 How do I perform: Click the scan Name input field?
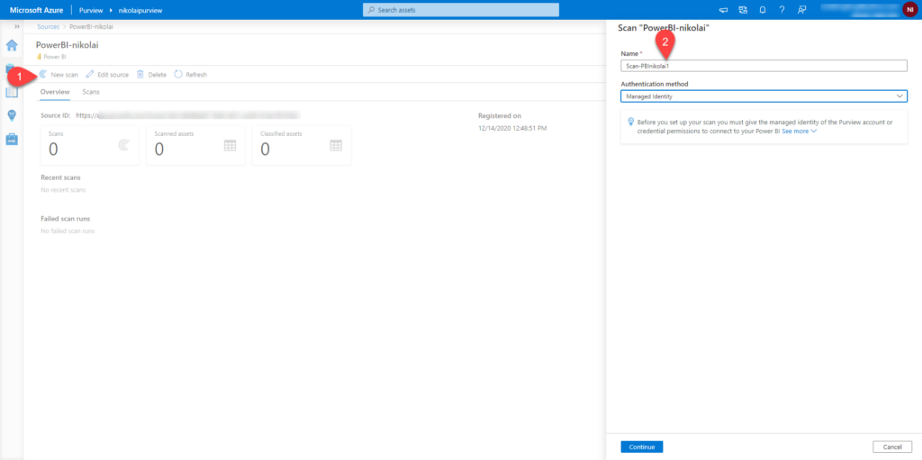point(764,66)
